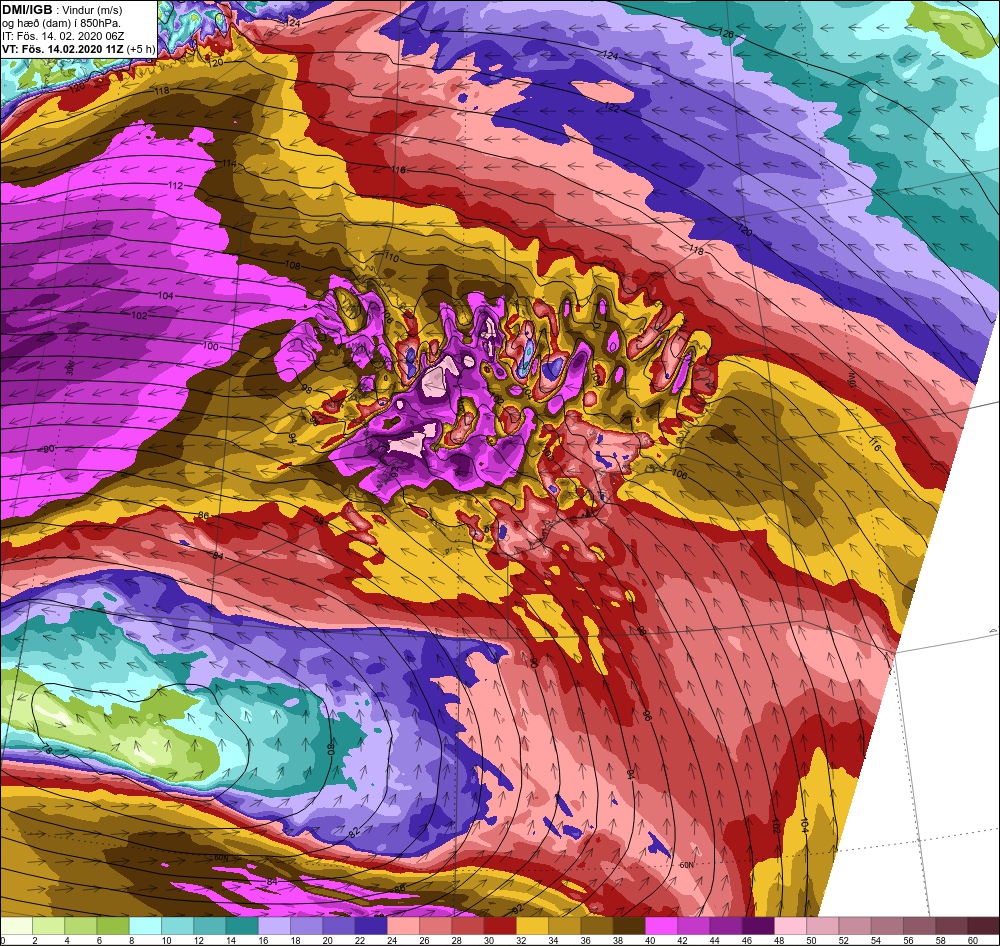This screenshot has width=1000, height=946.
Task: Click the 'DMI/IGB : Vindur (m/s)' title line
Action: pos(62,10)
